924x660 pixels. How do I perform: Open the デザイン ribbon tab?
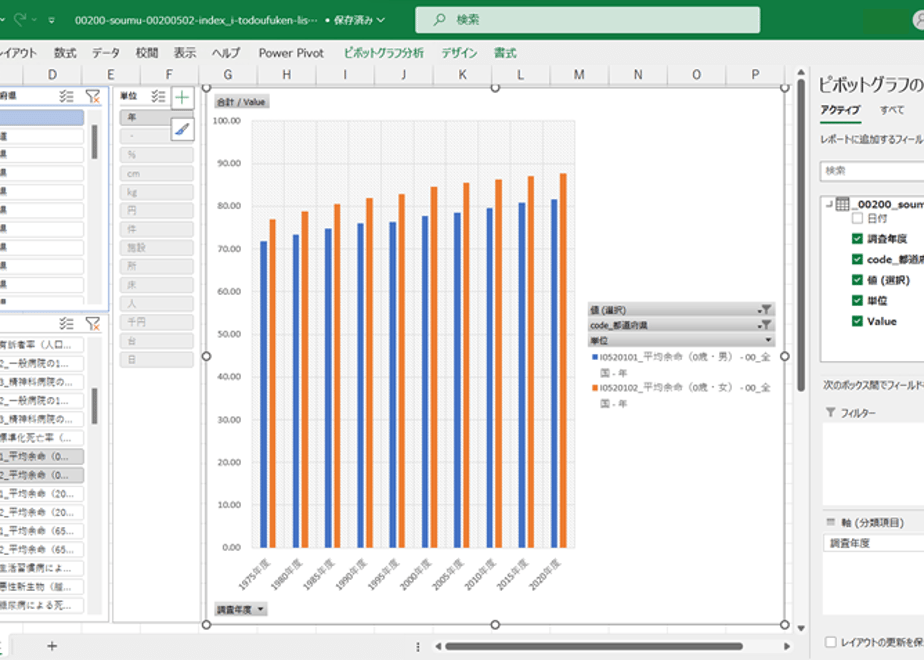tap(460, 53)
